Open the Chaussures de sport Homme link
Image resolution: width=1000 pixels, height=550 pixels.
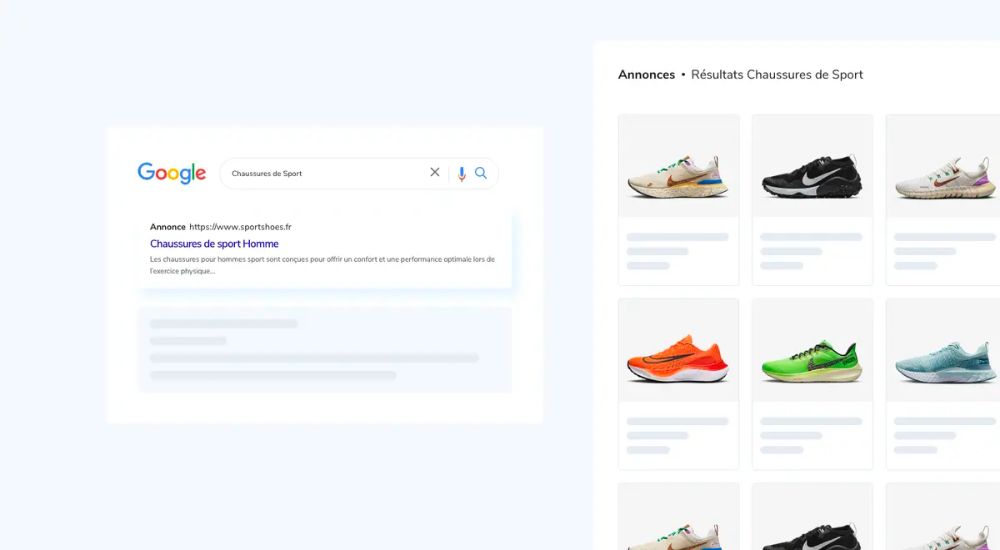pyautogui.click(x=214, y=244)
